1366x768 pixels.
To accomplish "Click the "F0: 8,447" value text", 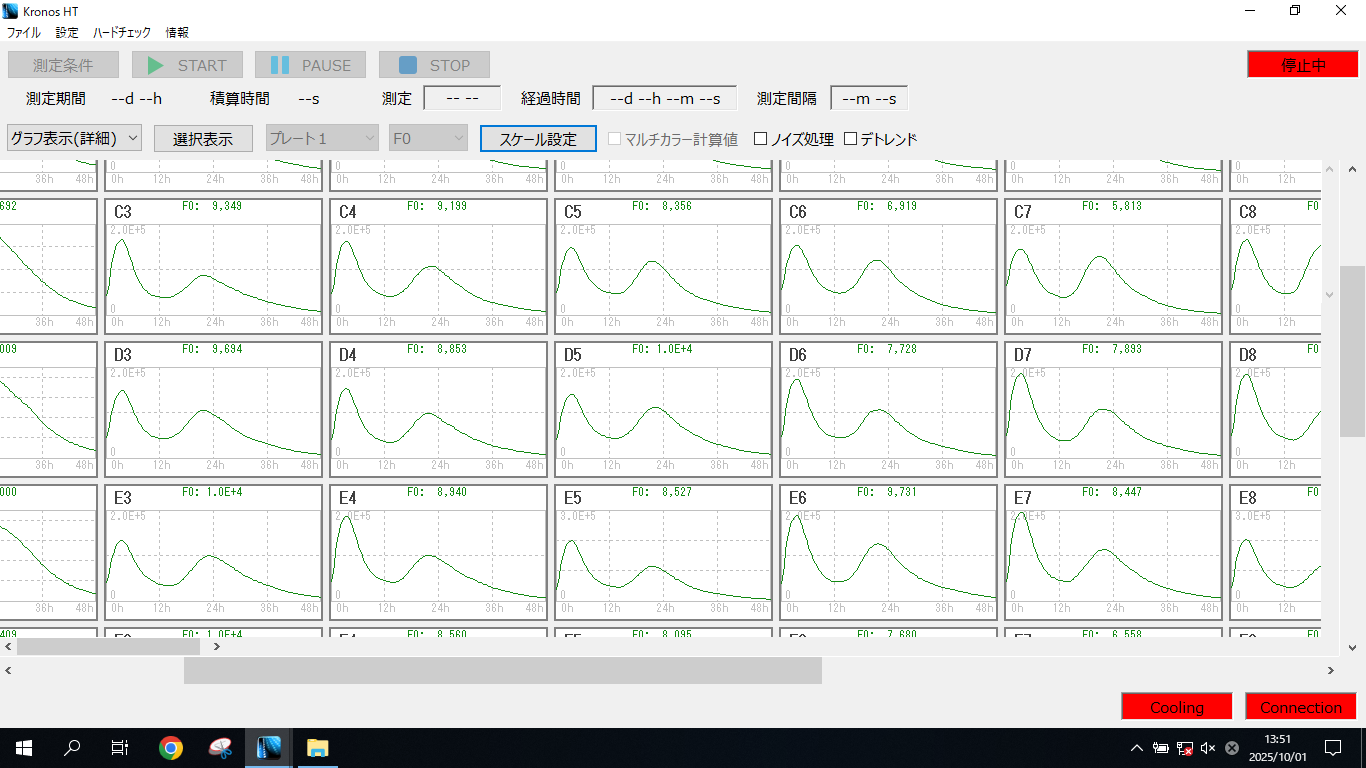I will coord(1112,492).
